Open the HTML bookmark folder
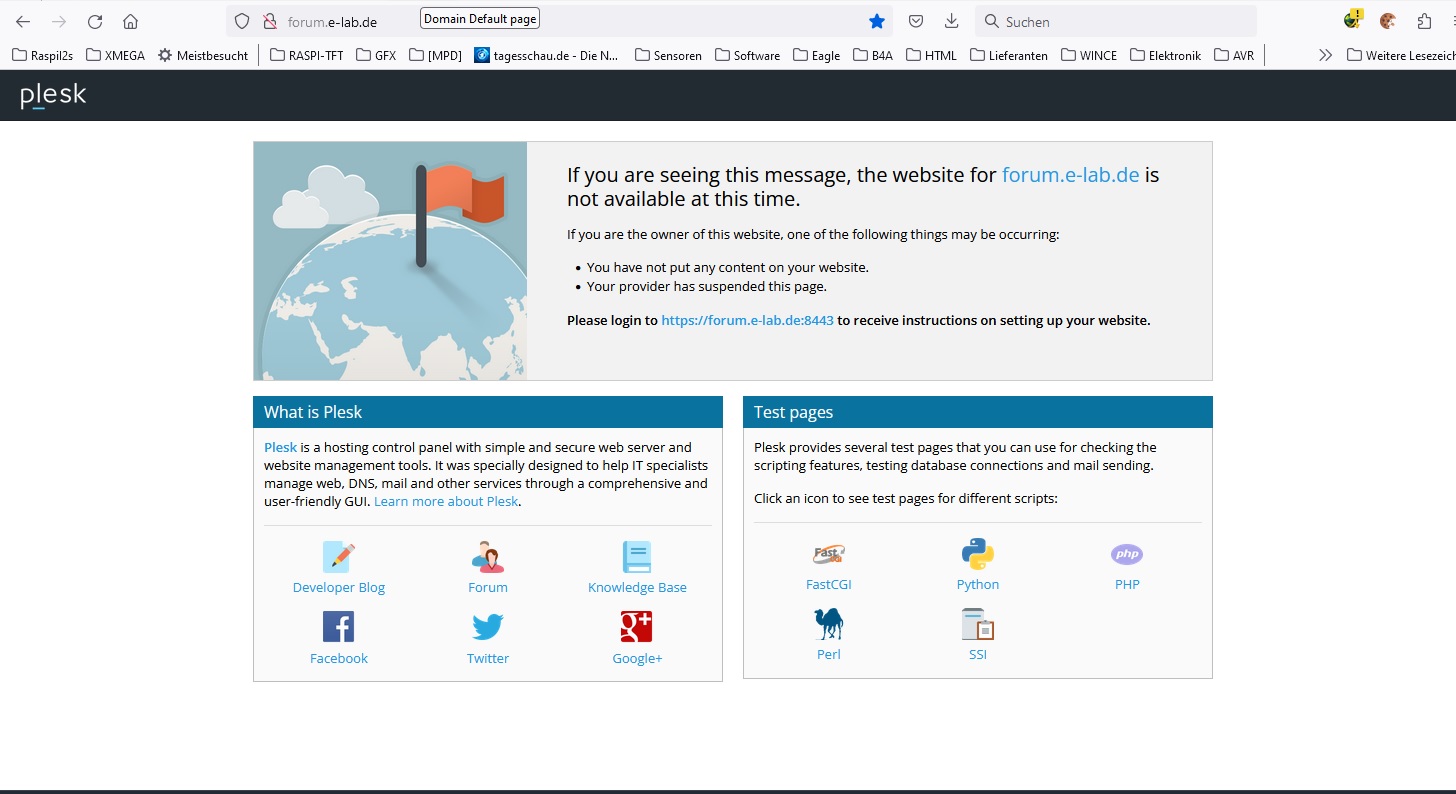The image size is (1456, 794). [x=931, y=55]
